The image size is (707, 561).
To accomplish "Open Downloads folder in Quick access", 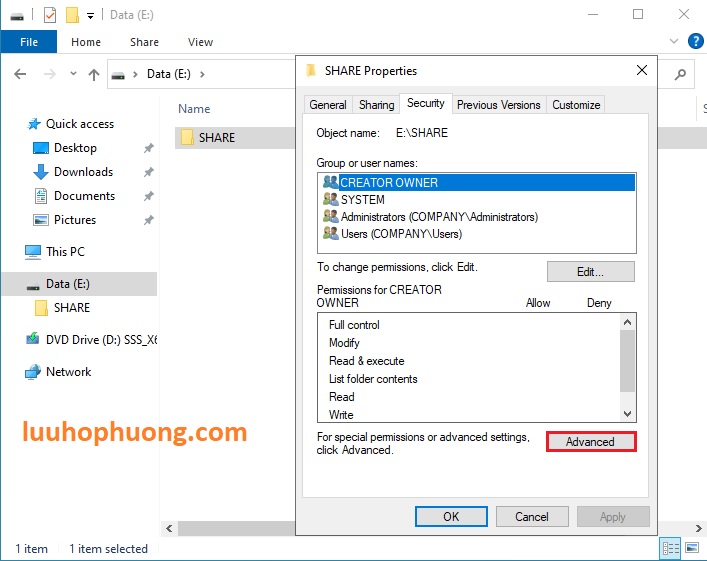I will click(x=83, y=172).
